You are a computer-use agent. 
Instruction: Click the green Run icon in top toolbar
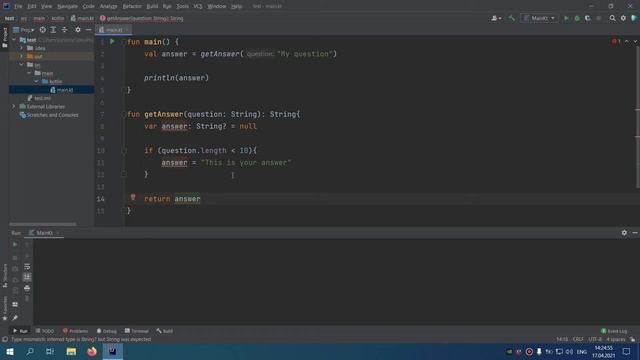coord(566,18)
